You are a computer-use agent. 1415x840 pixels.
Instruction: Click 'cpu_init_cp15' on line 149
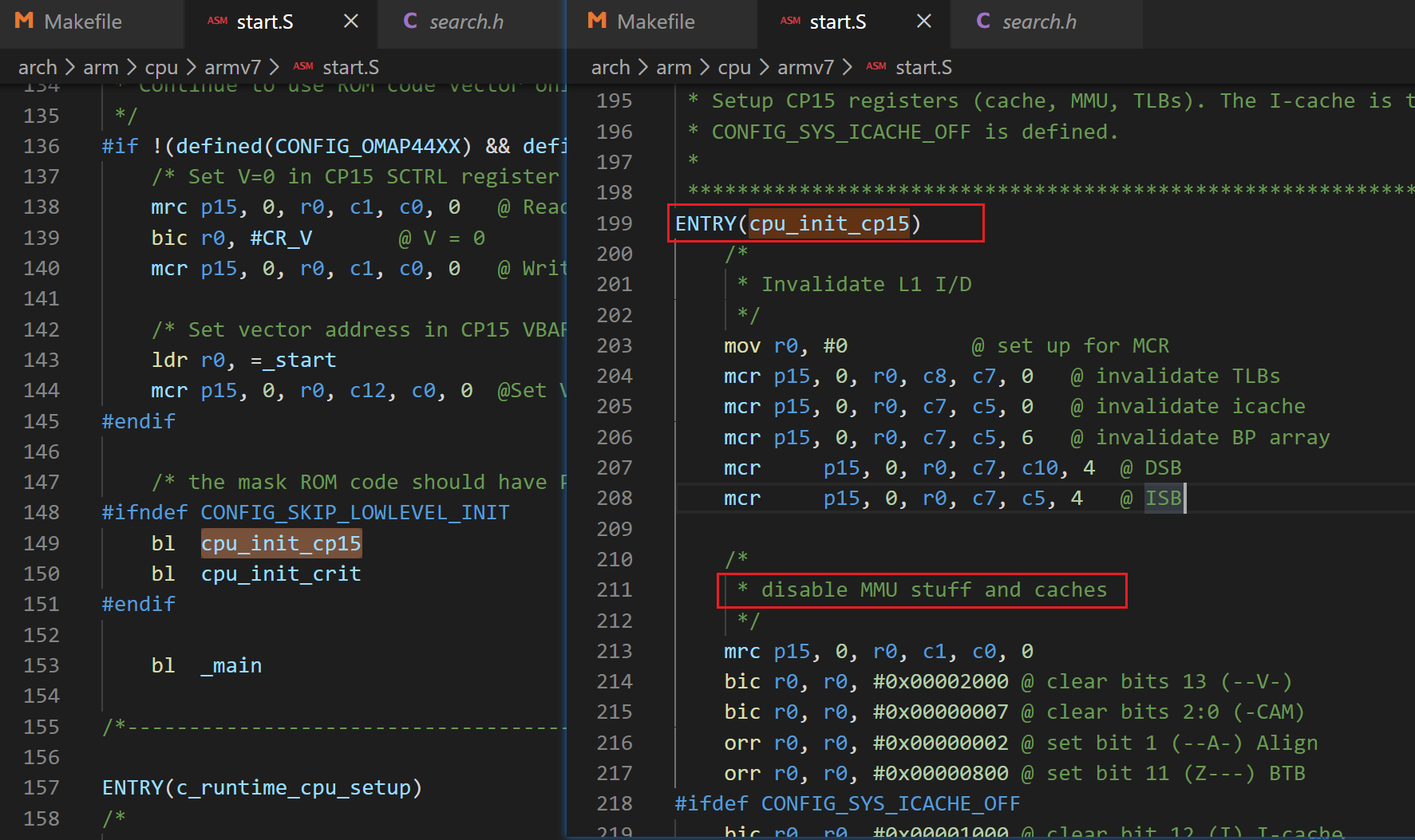coord(281,543)
